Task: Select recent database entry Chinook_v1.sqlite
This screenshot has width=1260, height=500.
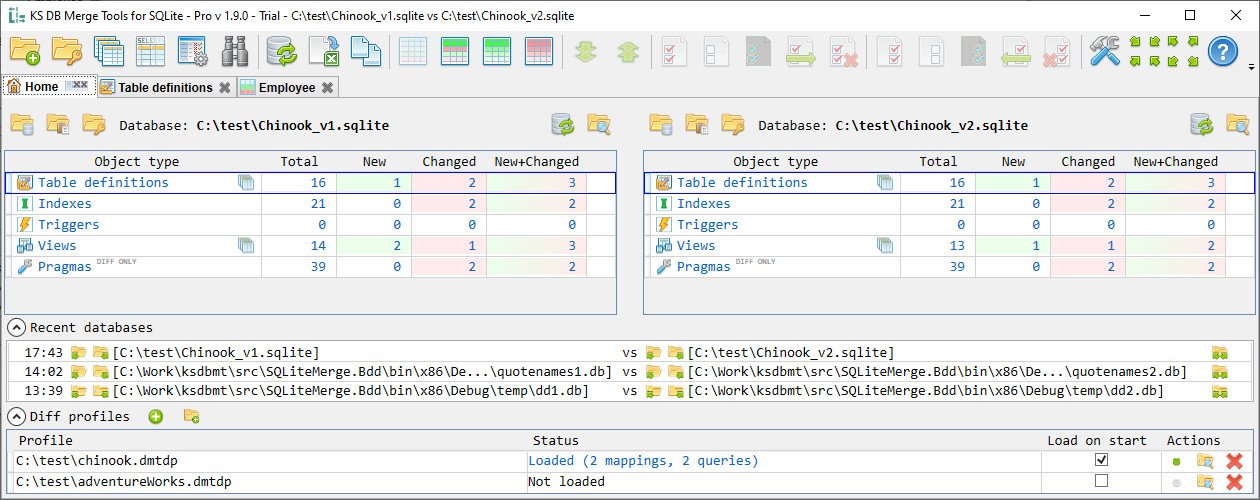Action: (215, 353)
